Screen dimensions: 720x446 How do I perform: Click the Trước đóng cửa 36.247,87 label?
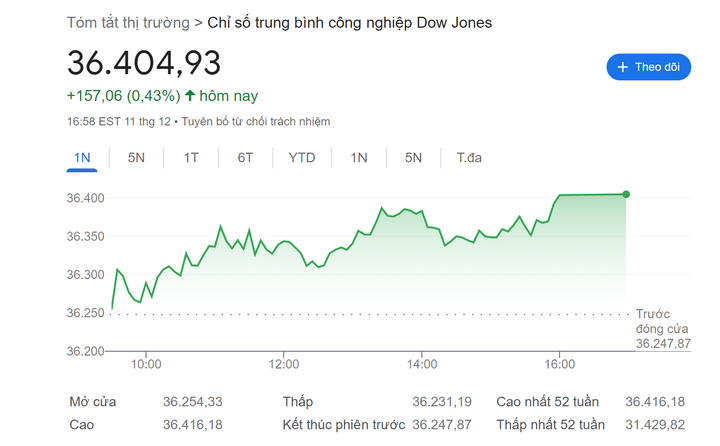click(x=662, y=328)
